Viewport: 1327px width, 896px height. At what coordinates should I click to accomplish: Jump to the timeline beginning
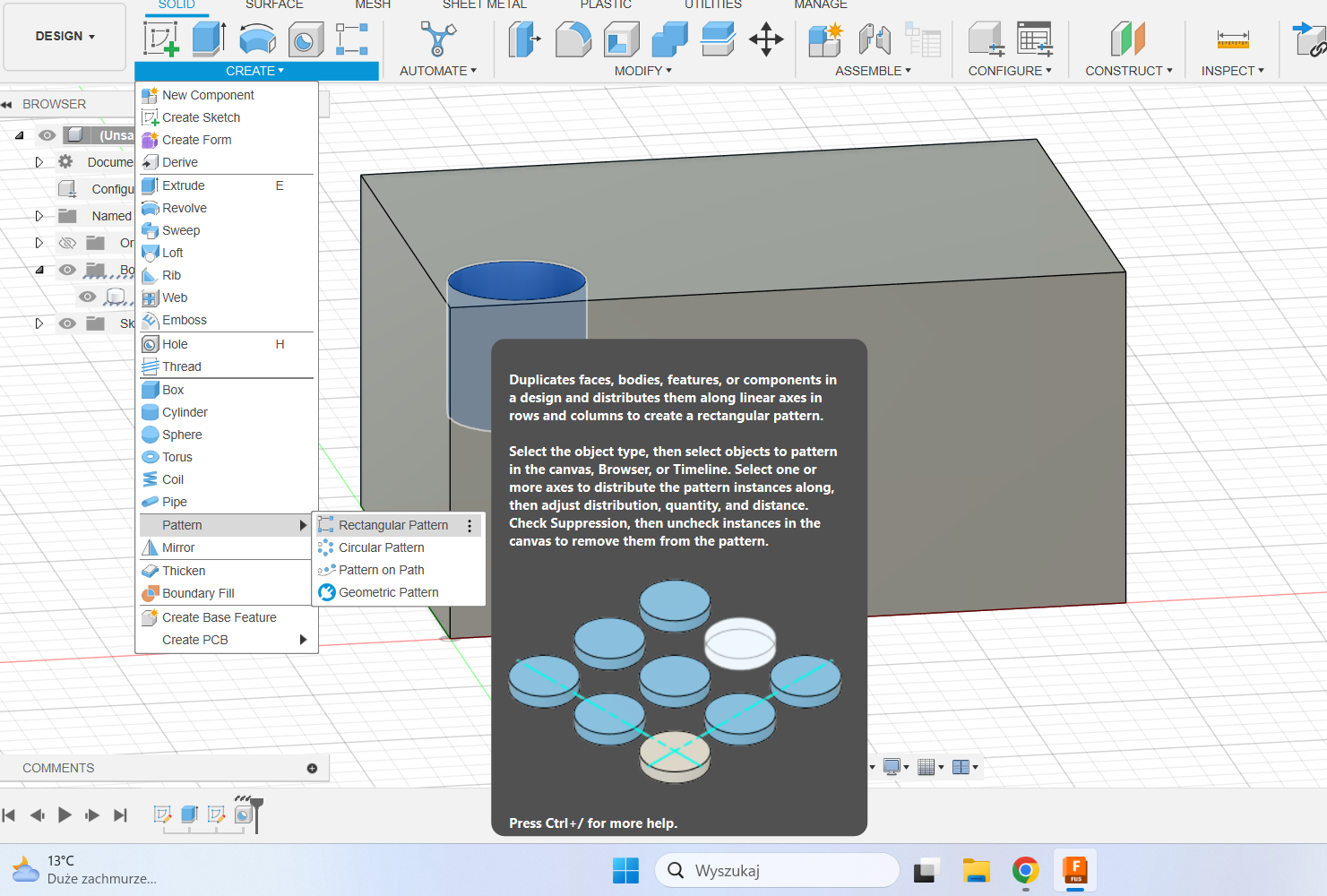pyautogui.click(x=9, y=814)
